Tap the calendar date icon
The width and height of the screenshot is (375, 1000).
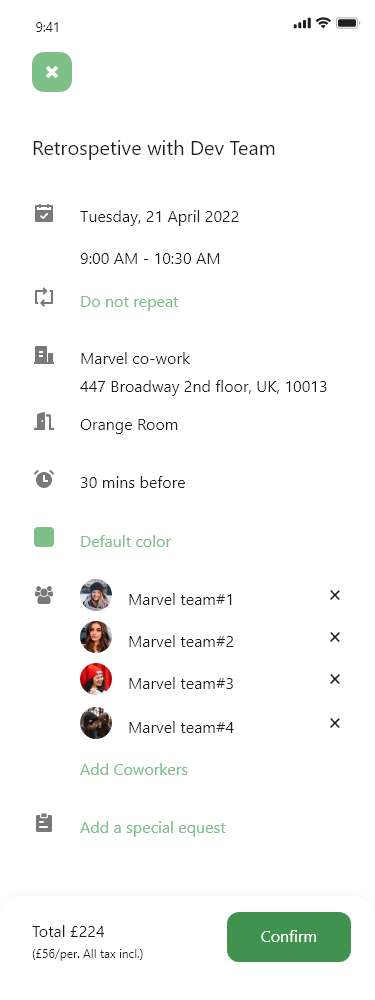[x=44, y=213]
